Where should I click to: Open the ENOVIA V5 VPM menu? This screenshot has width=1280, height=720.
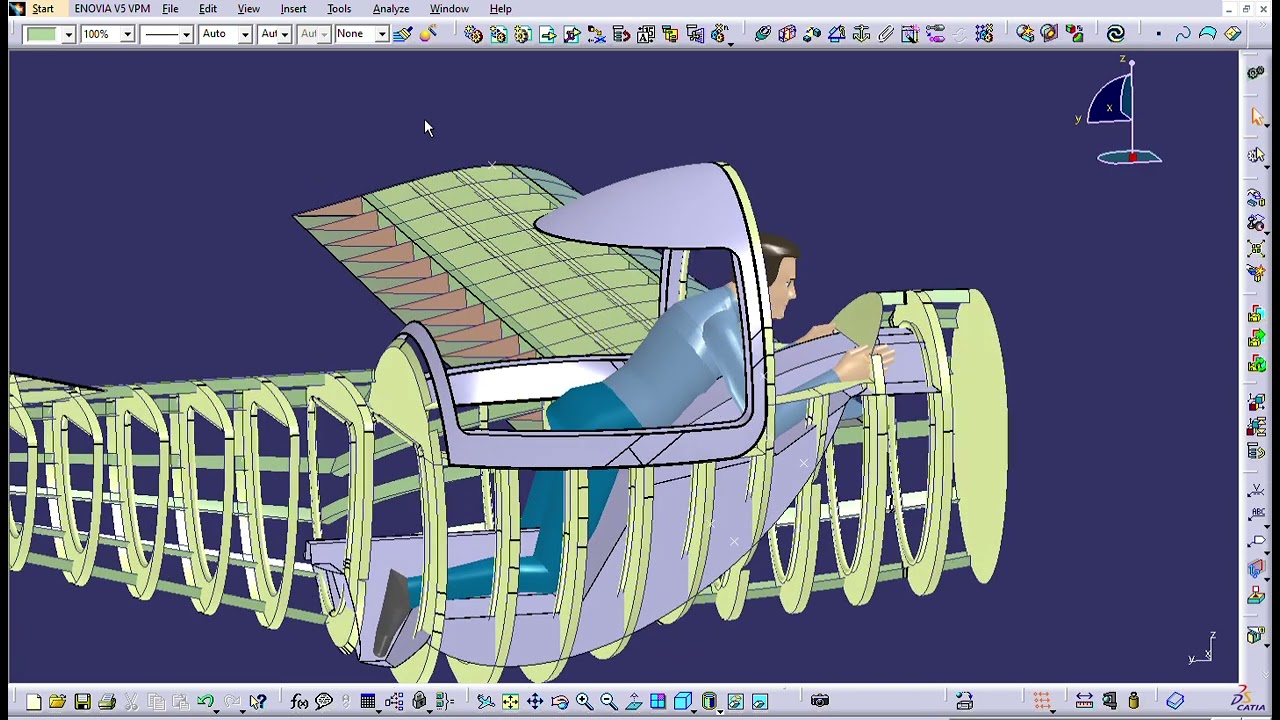112,9
